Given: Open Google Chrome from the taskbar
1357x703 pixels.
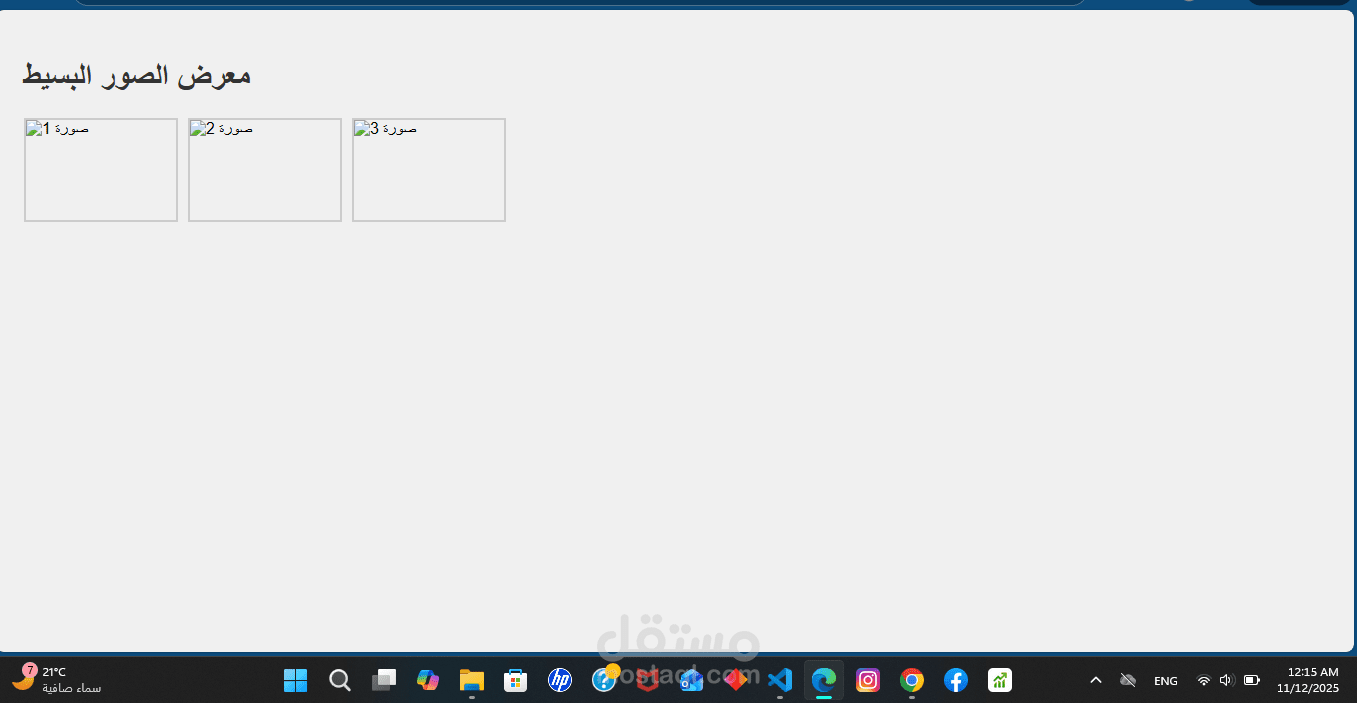Looking at the screenshot, I should coord(912,680).
